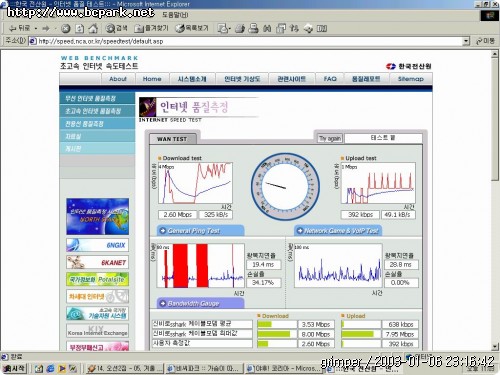The width and height of the screenshot is (500, 375).
Task: Click the 8.00 Mbps download bar value
Action: (x=316, y=334)
